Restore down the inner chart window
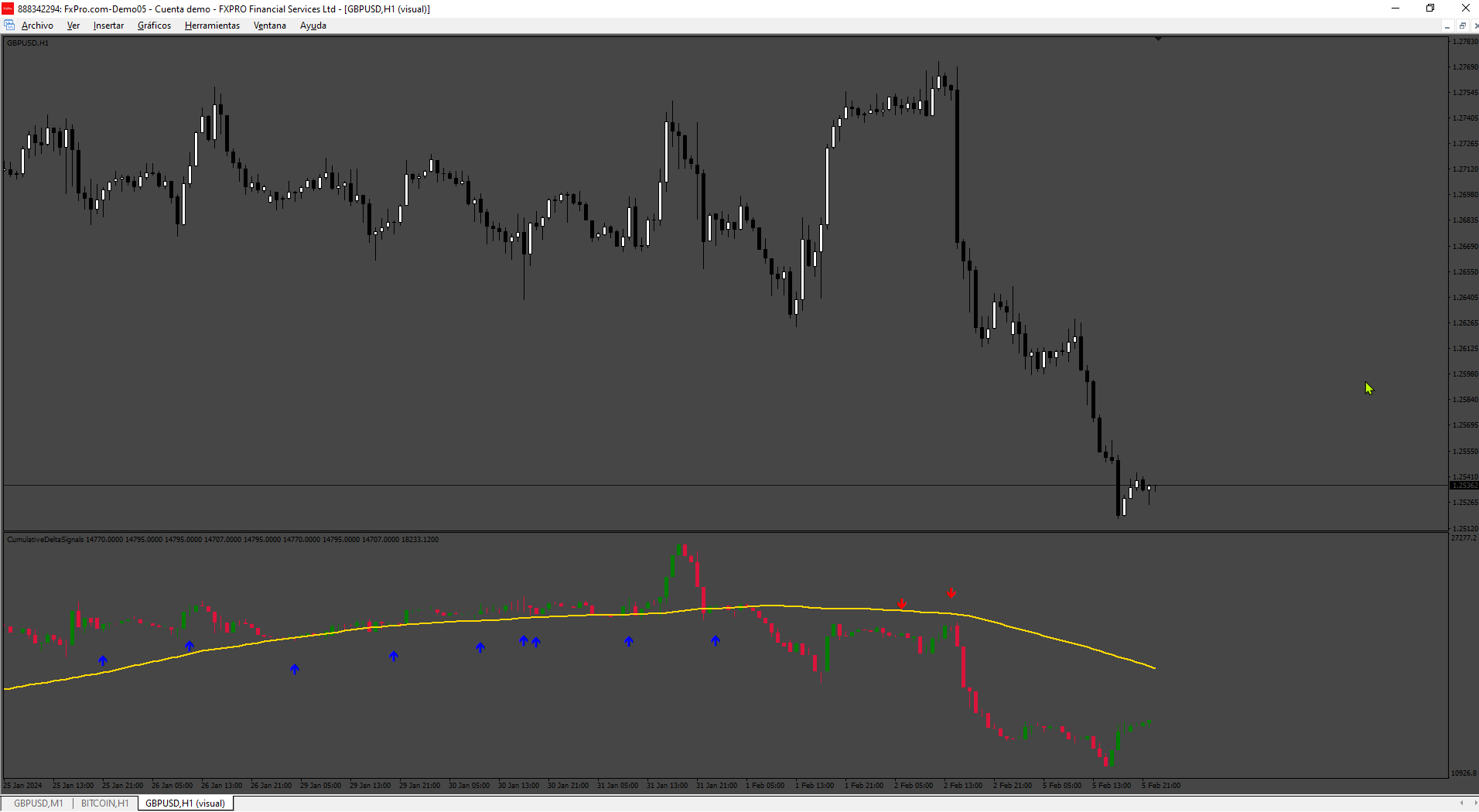This screenshot has height=812, width=1479. click(x=1462, y=26)
